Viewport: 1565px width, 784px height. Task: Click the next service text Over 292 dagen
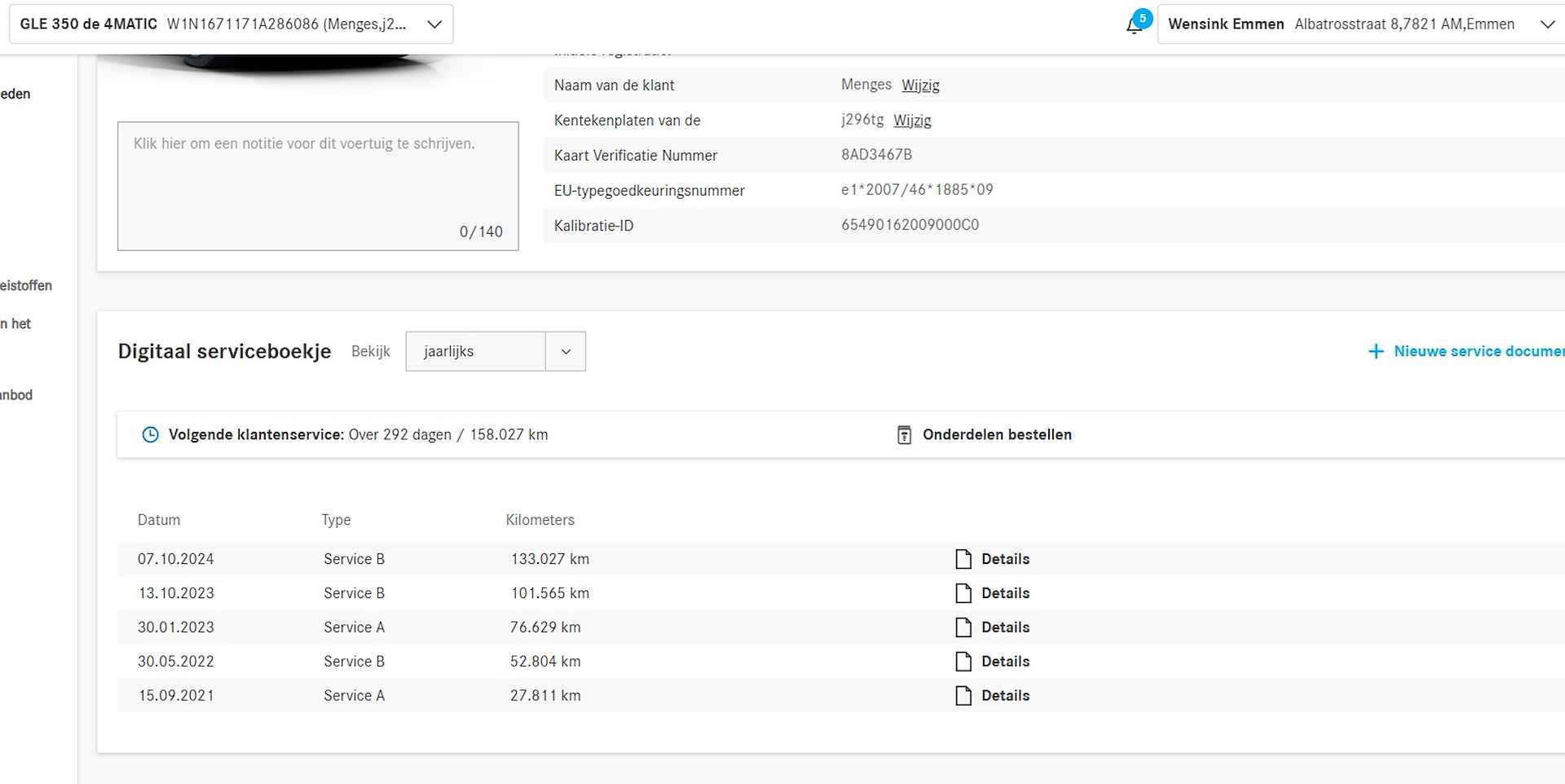(x=399, y=434)
